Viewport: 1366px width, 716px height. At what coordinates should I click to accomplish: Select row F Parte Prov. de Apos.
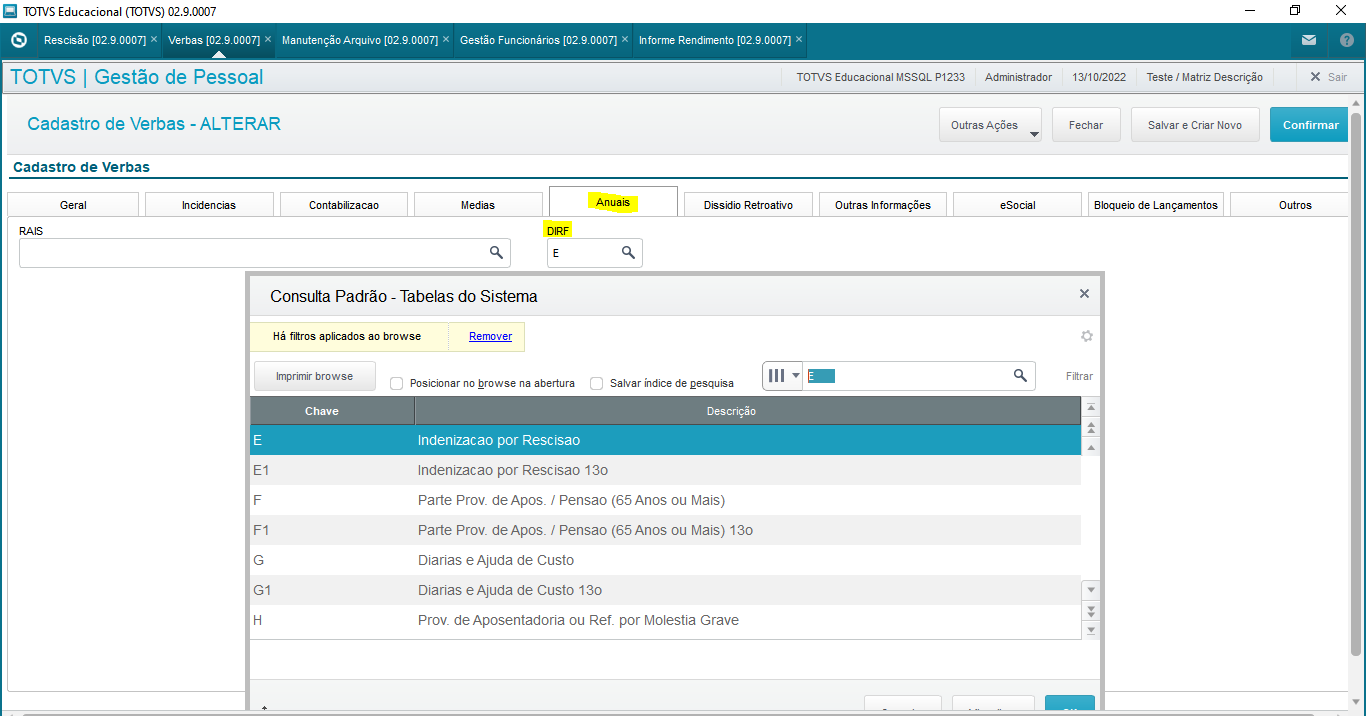point(665,500)
